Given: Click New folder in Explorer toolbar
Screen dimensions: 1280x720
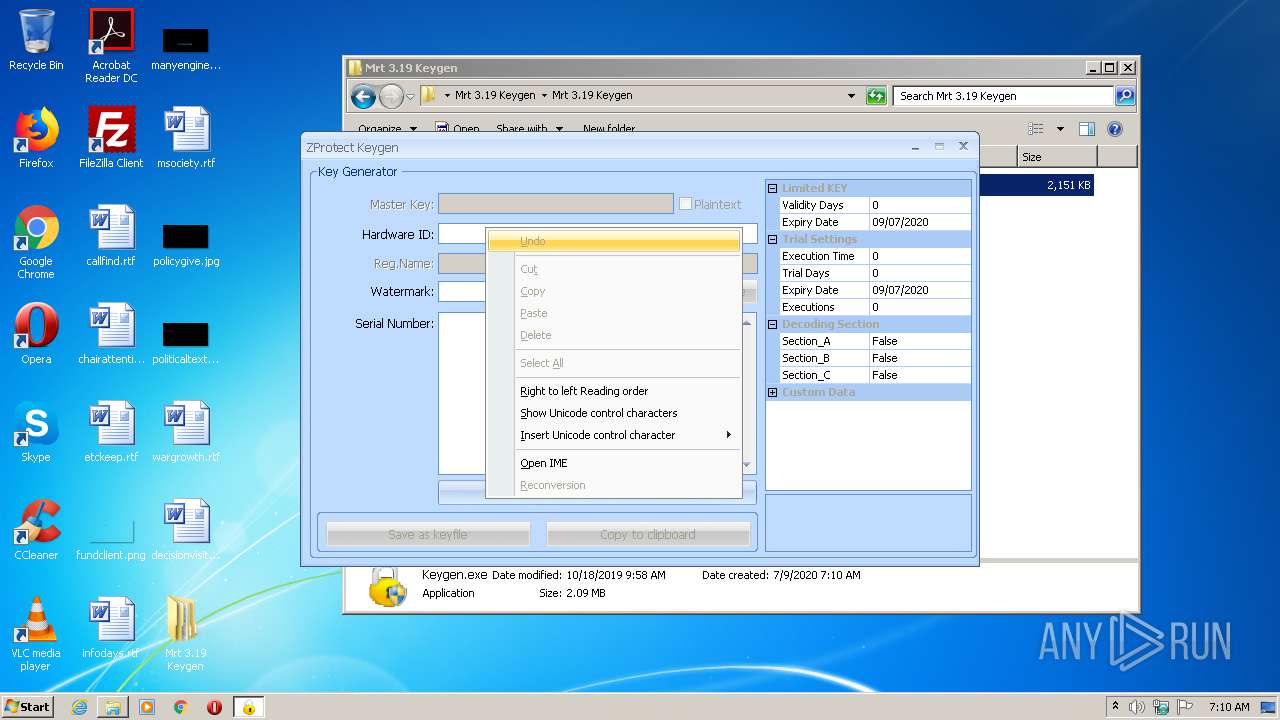Looking at the screenshot, I should 609,129.
